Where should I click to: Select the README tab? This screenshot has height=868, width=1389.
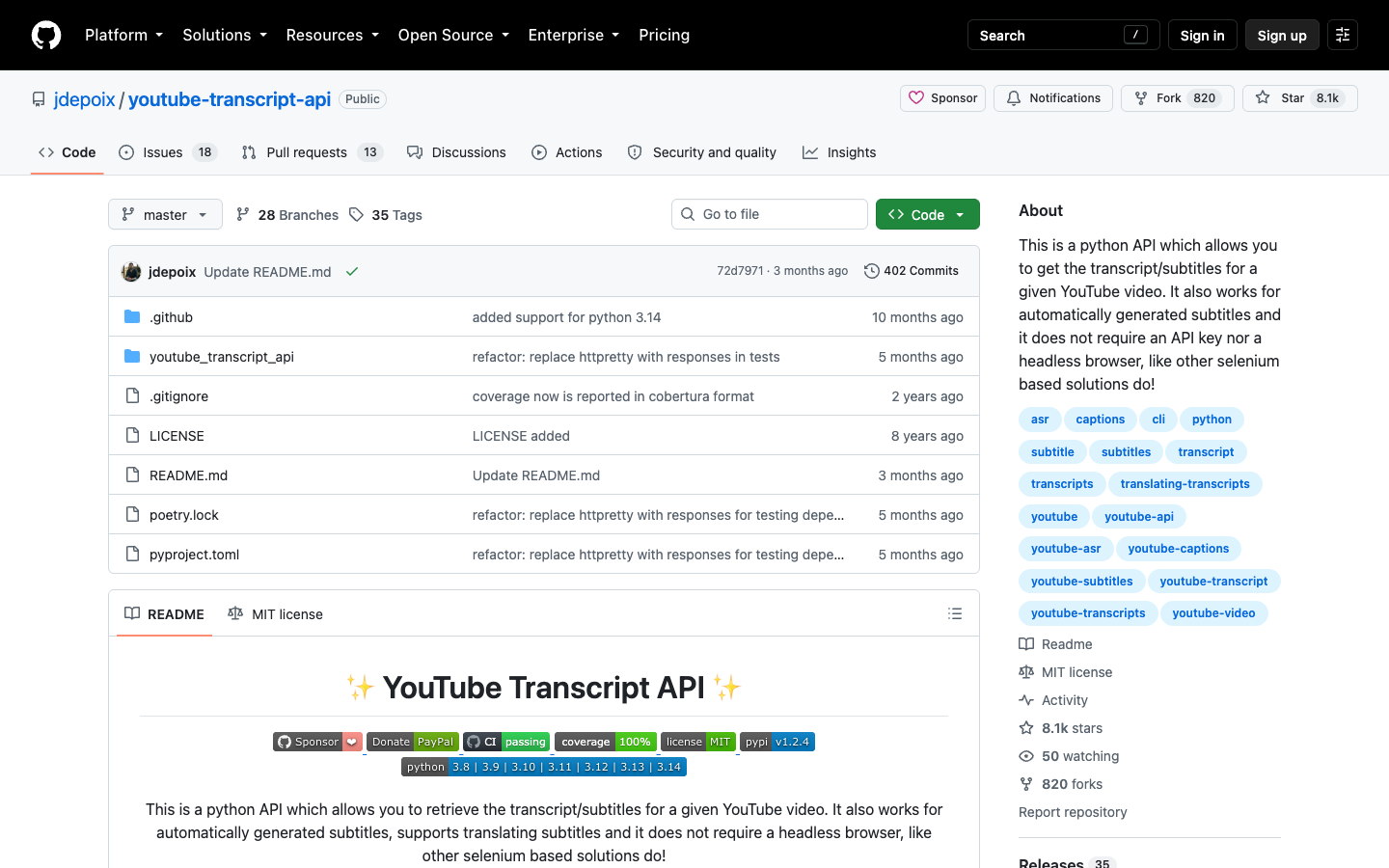click(164, 614)
